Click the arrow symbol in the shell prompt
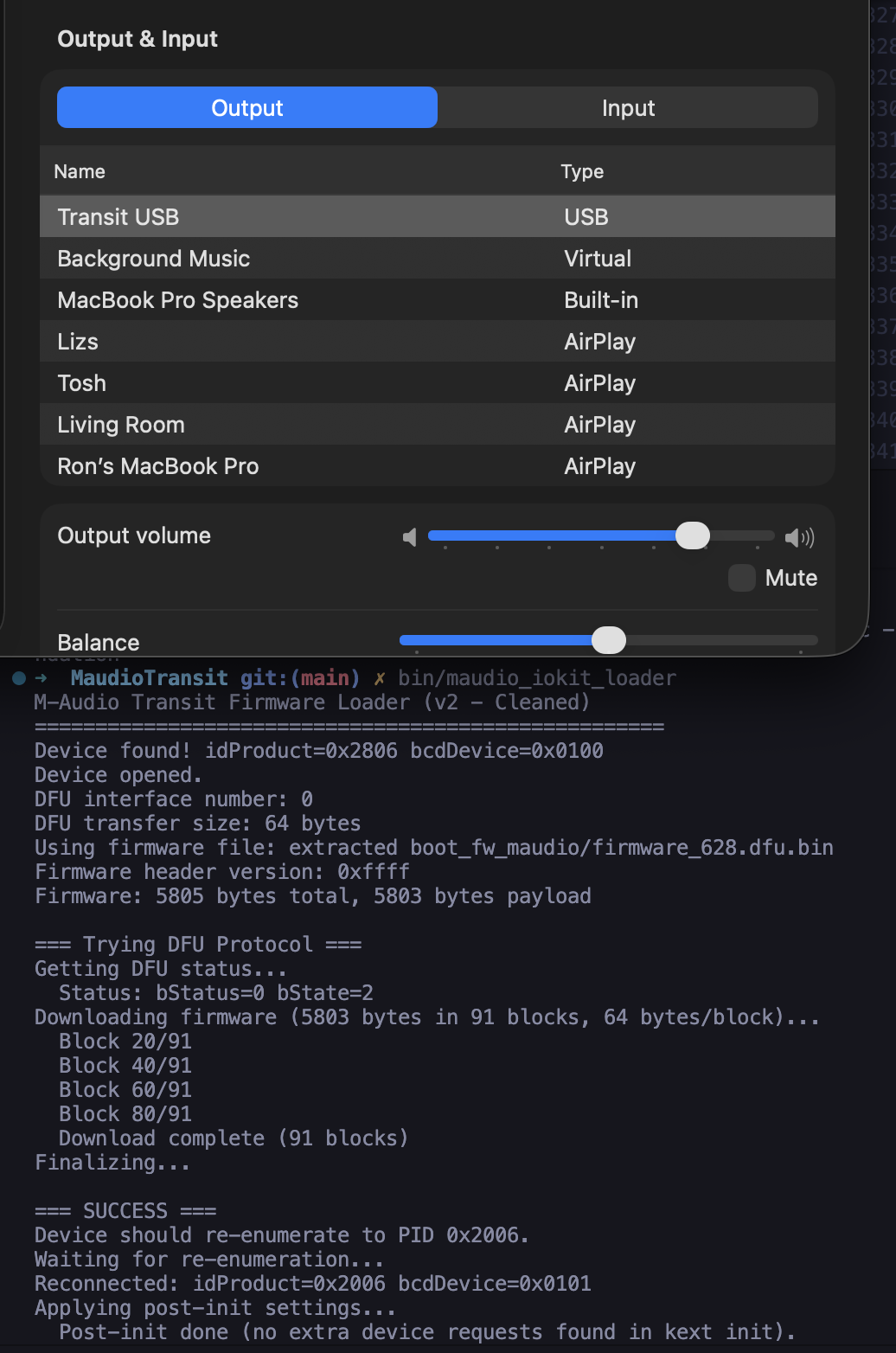 pyautogui.click(x=40, y=678)
